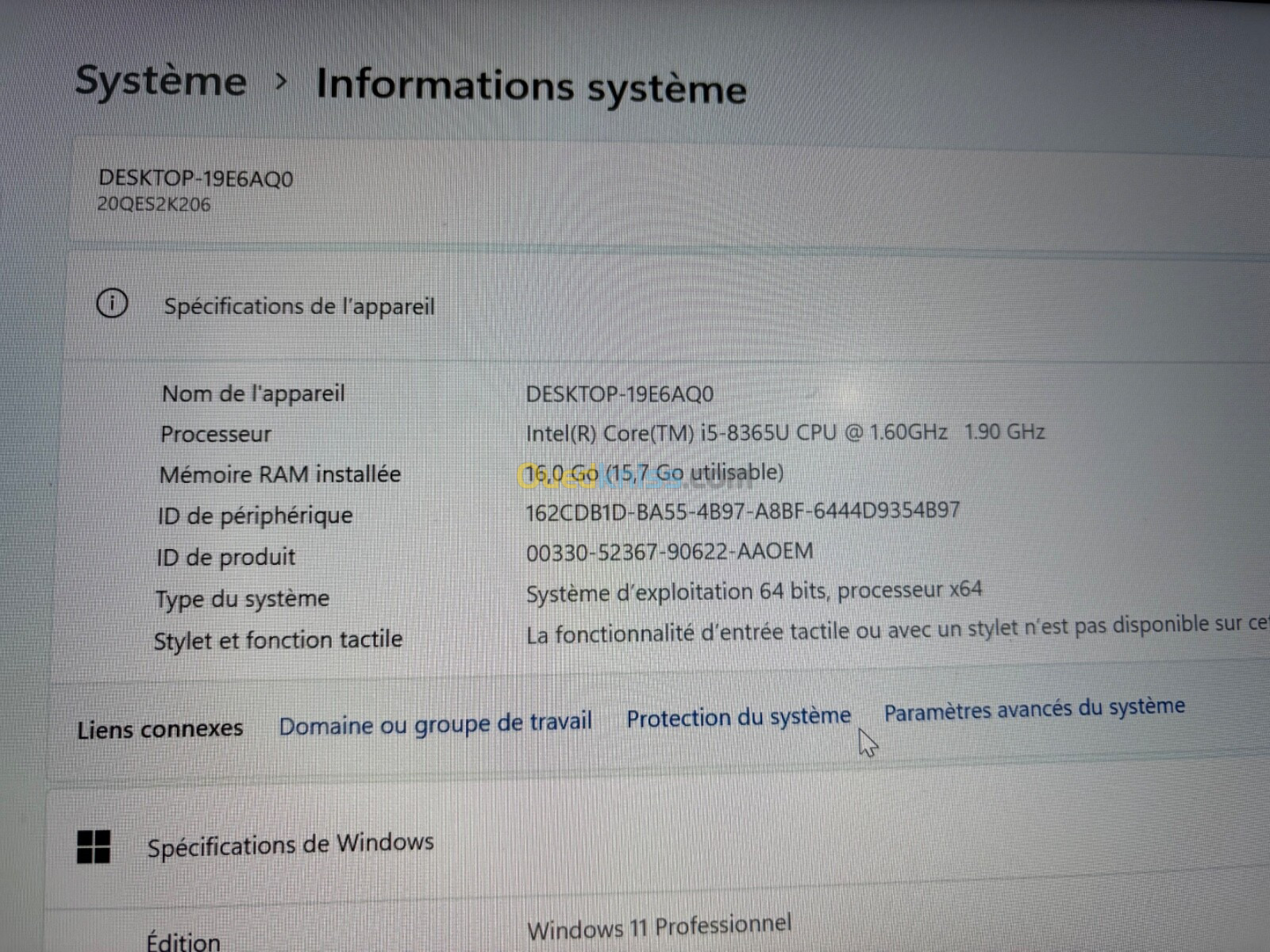1270x952 pixels.
Task: Select value Système d'exploitation 64 bits
Action: point(754,592)
